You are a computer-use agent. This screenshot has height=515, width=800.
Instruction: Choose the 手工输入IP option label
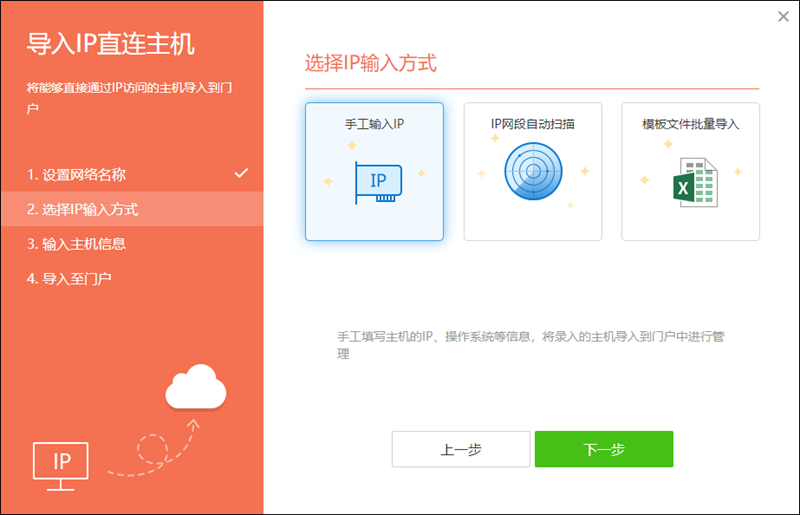[x=374, y=125]
